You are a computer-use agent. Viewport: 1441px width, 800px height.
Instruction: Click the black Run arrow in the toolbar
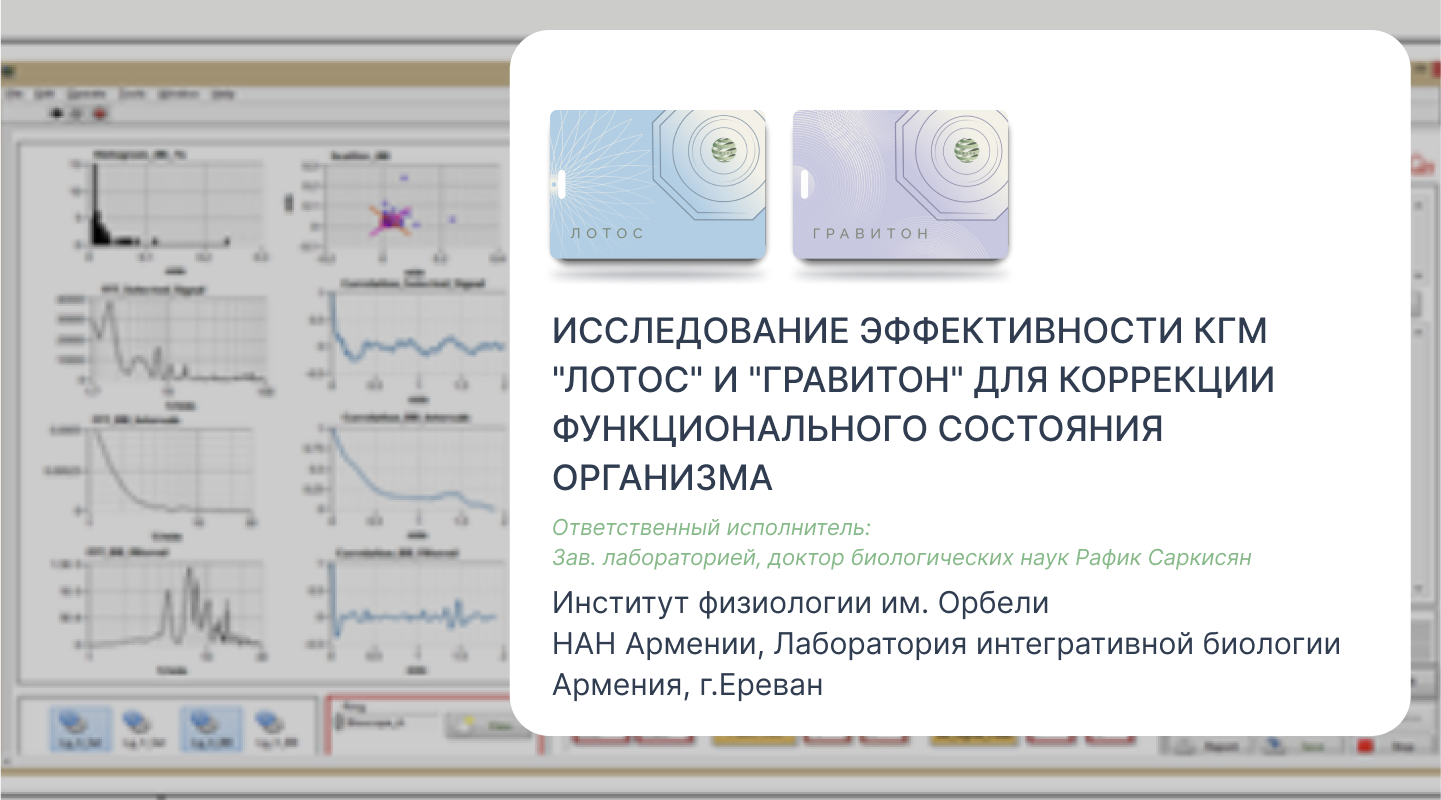pyautogui.click(x=57, y=114)
